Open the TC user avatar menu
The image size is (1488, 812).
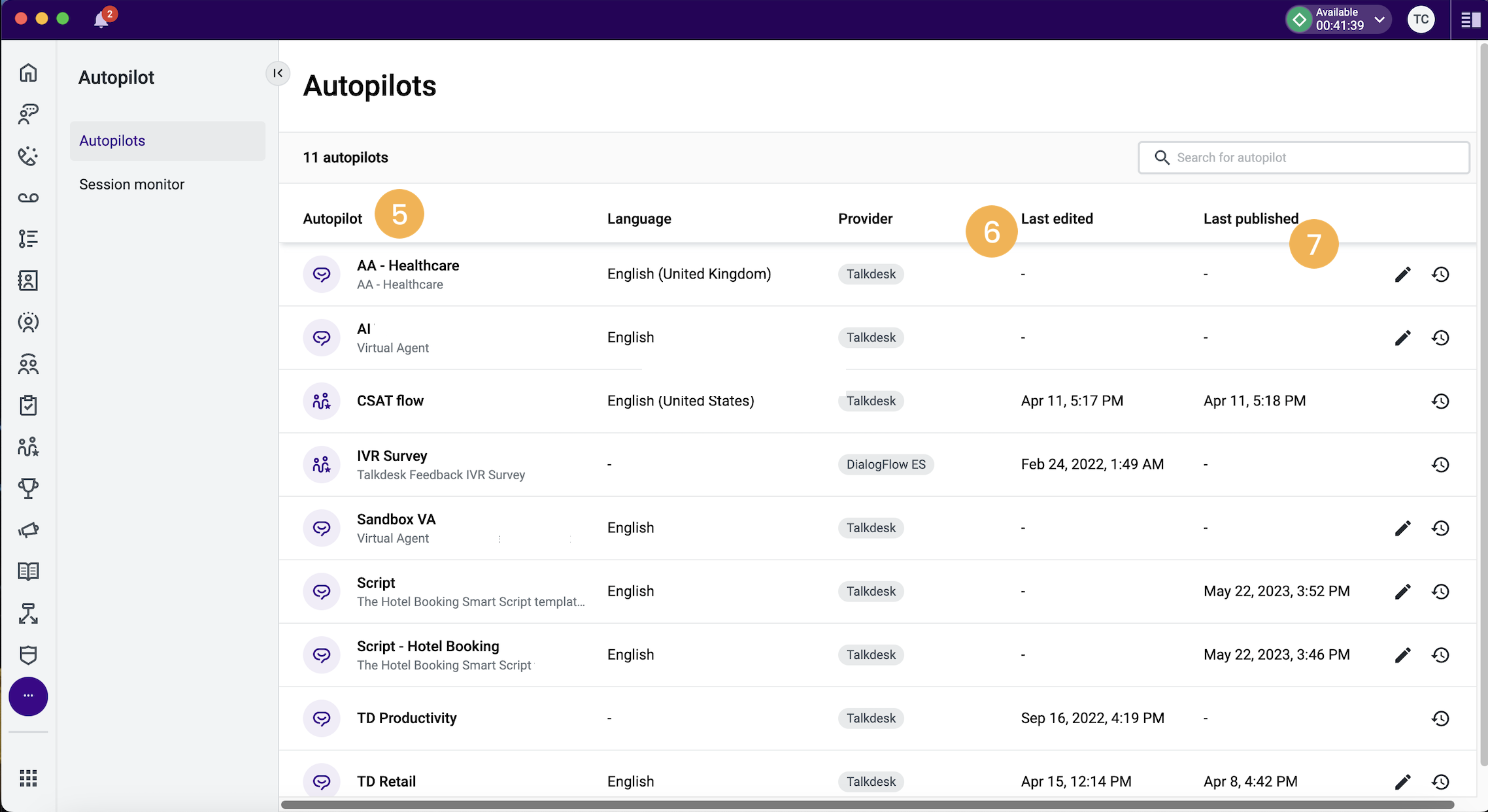coord(1421,20)
